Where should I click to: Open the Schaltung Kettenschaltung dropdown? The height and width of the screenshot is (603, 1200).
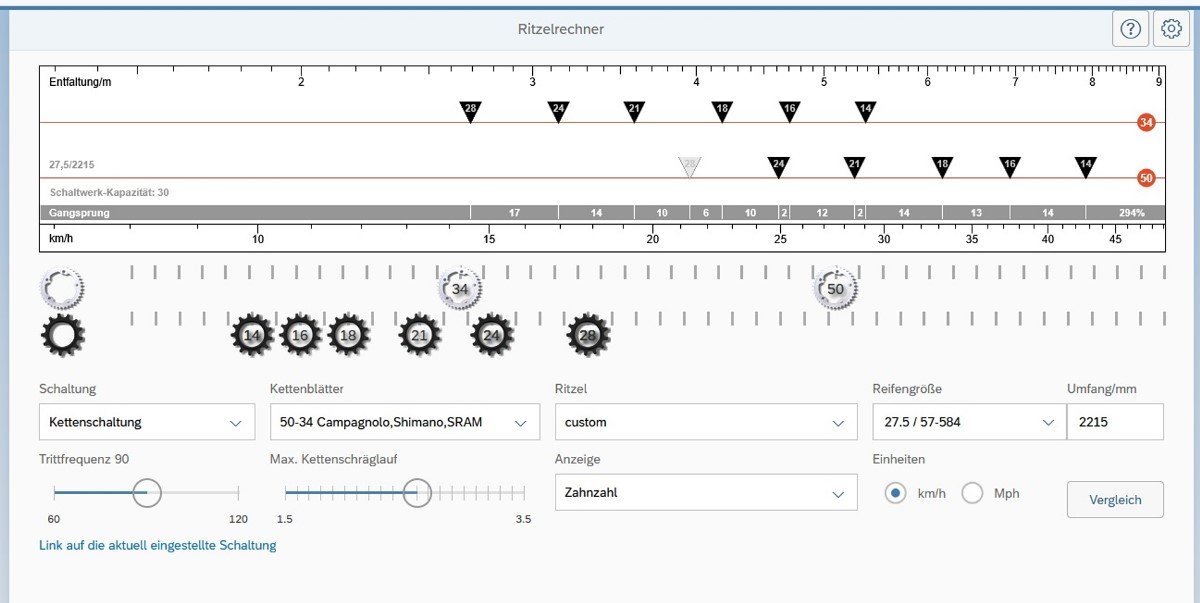coord(146,422)
